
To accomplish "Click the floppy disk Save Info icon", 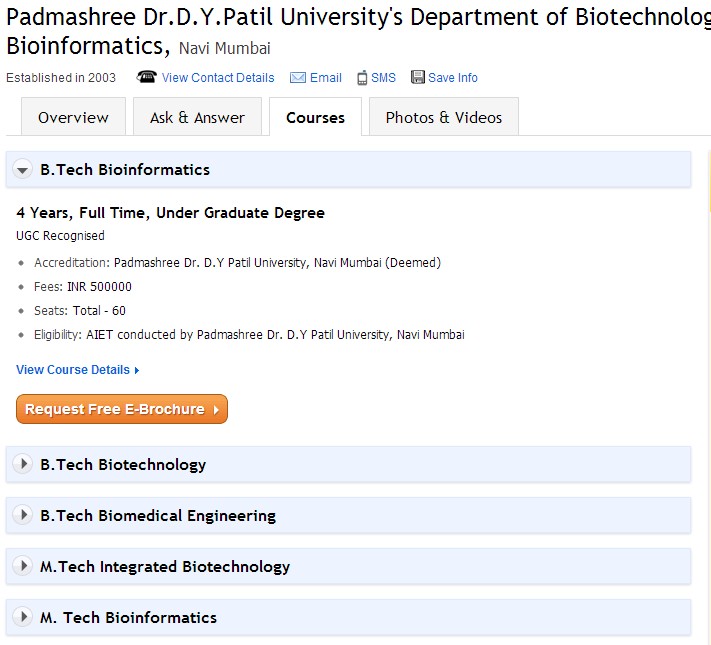I will (418, 77).
